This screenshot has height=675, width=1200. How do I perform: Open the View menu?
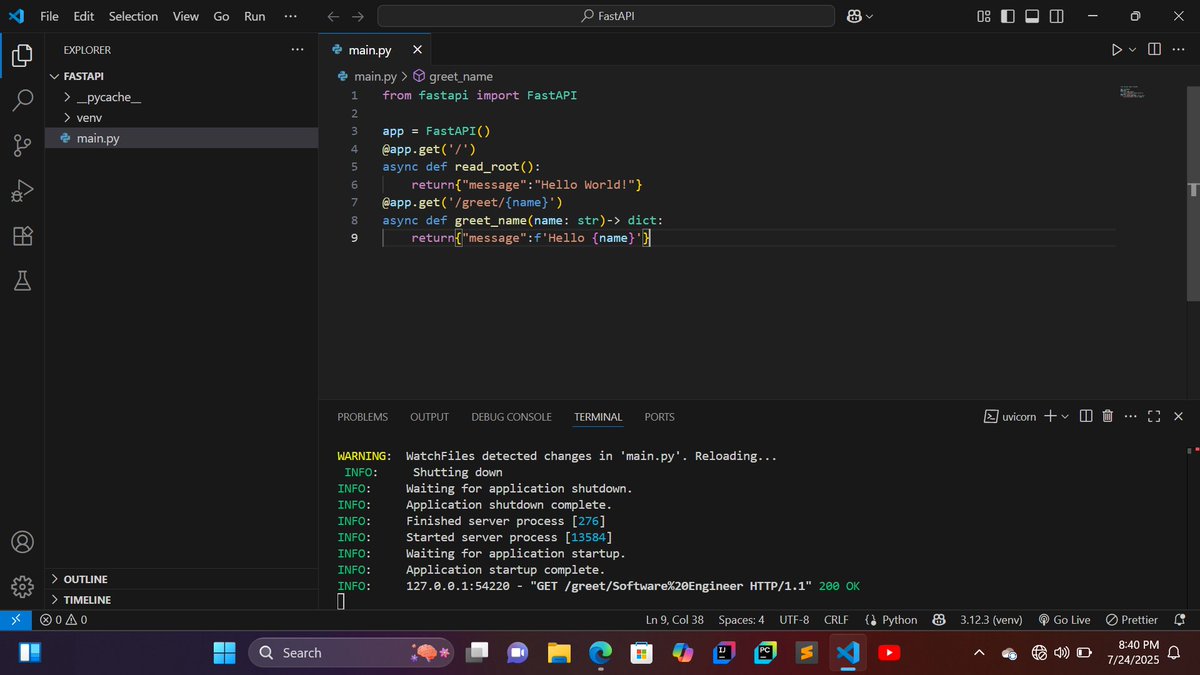click(185, 16)
